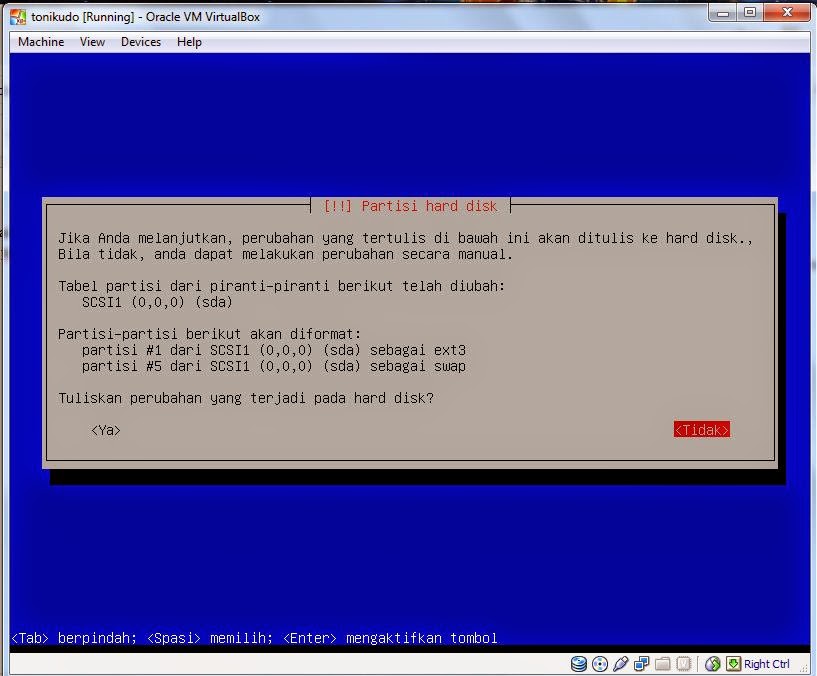Click the mouse integration status icon
Image resolution: width=817 pixels, height=676 pixels.
712,663
